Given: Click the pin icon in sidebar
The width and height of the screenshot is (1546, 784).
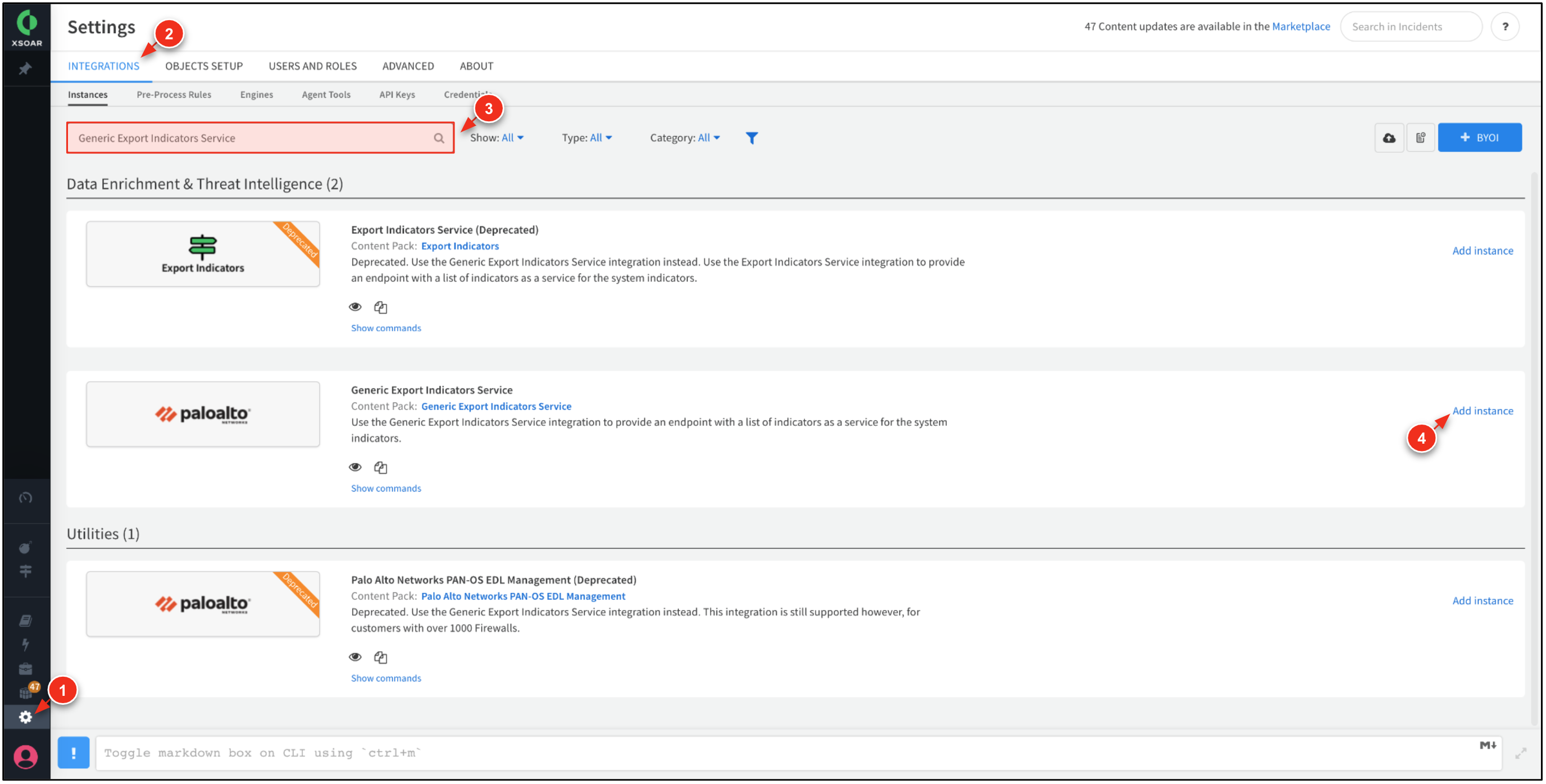Looking at the screenshot, I should [x=25, y=69].
